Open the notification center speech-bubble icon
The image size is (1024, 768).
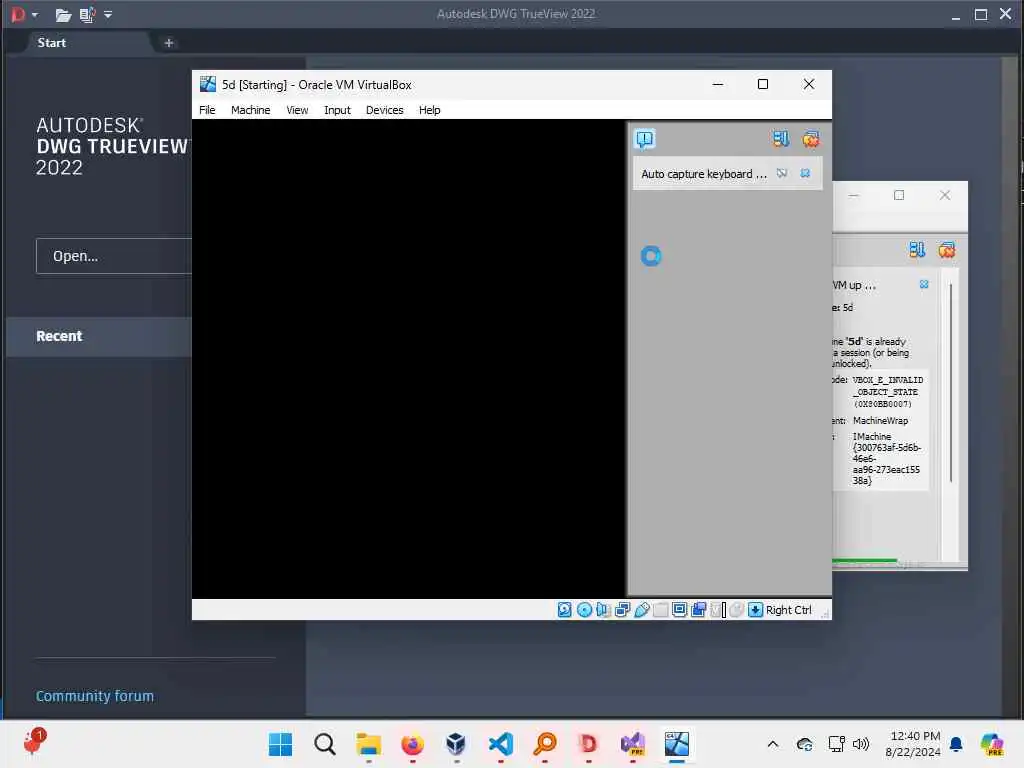coord(645,138)
